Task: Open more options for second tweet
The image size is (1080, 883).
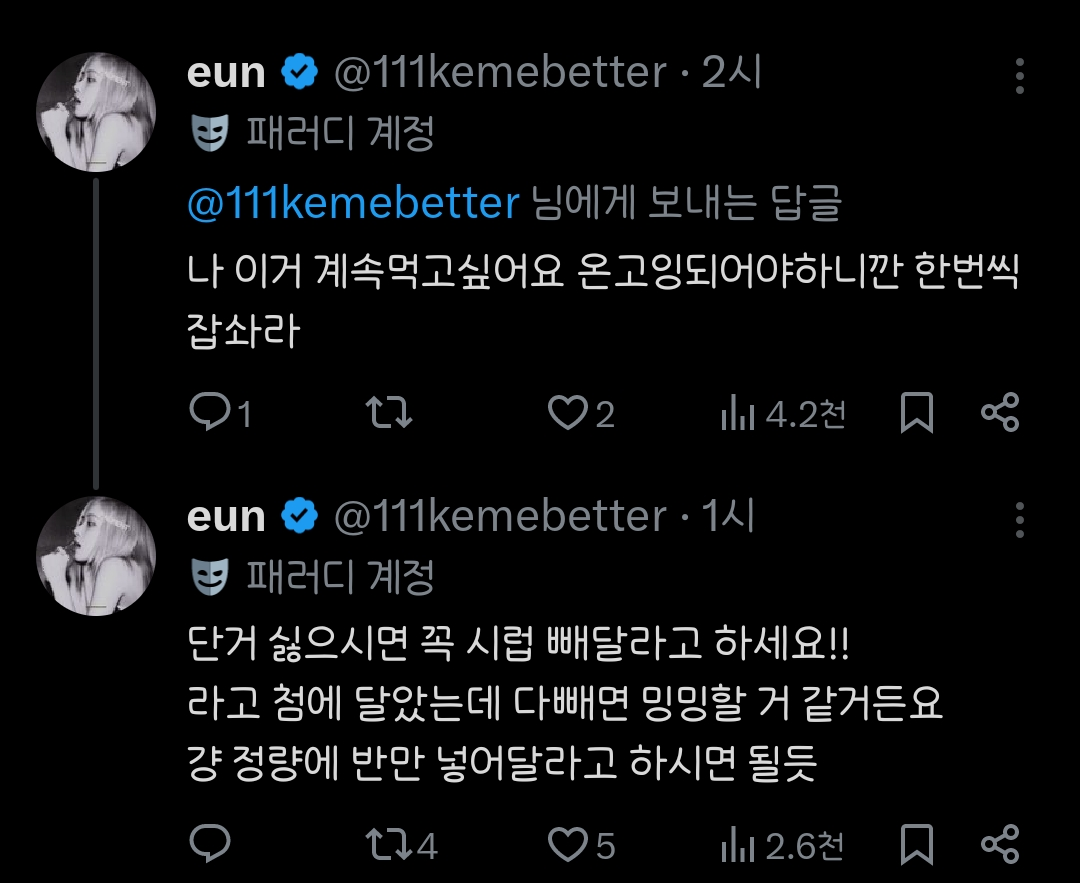Action: (1019, 520)
